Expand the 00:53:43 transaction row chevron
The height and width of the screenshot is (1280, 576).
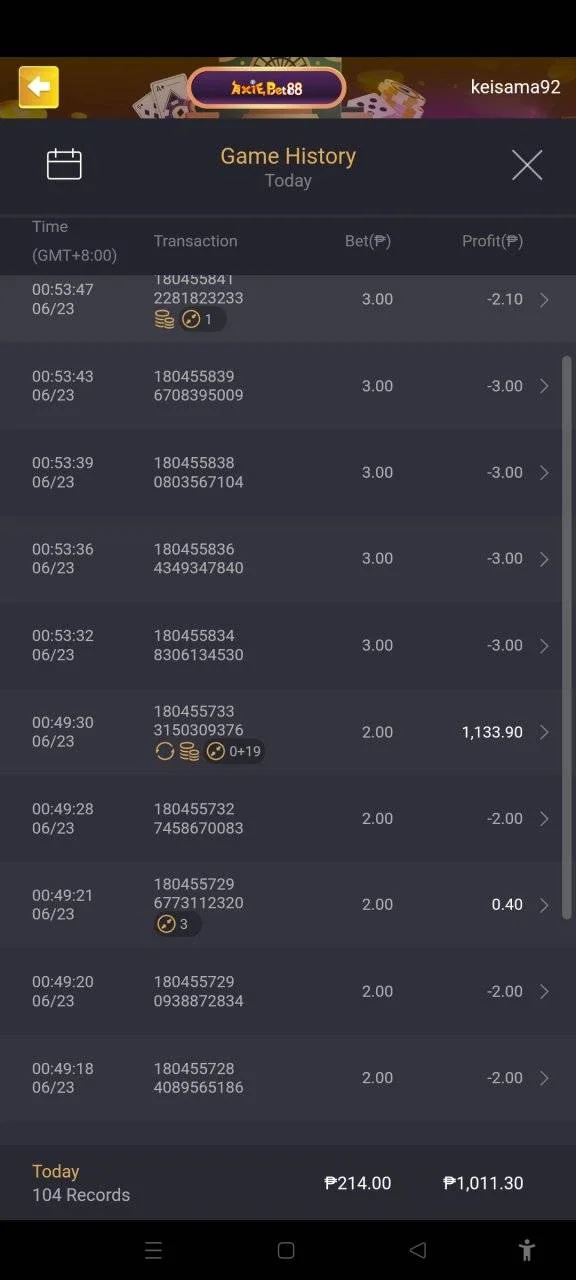544,386
